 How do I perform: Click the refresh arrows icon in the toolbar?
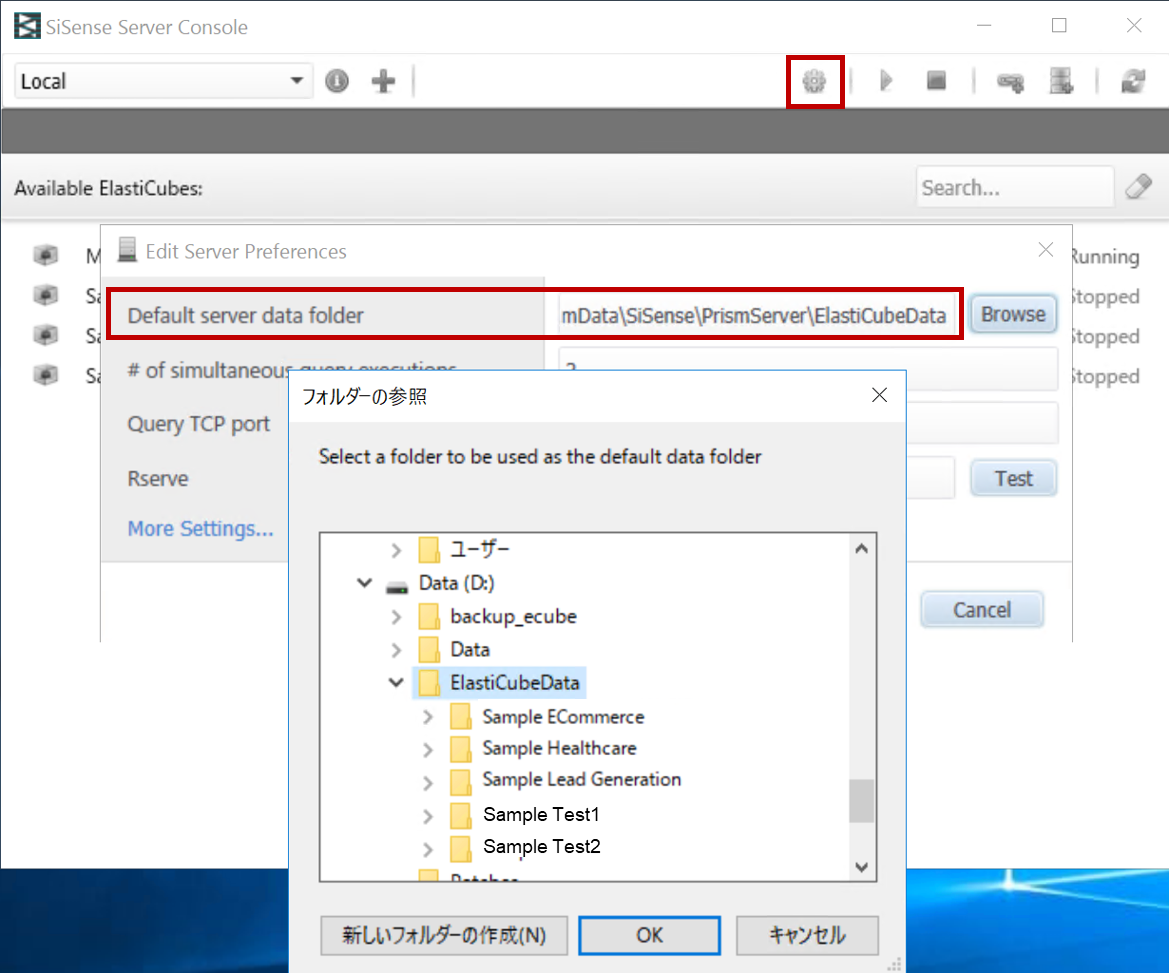point(1133,81)
